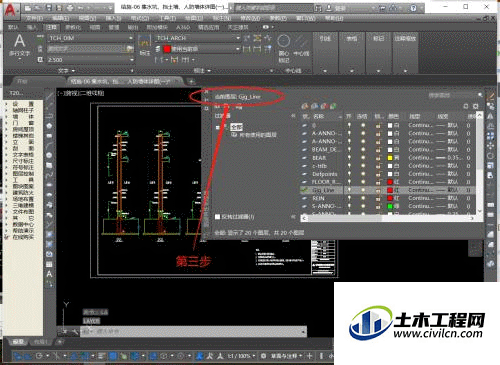Click the yellow color swatch of BEAR layer
The height and width of the screenshot is (365, 500).
click(390, 158)
